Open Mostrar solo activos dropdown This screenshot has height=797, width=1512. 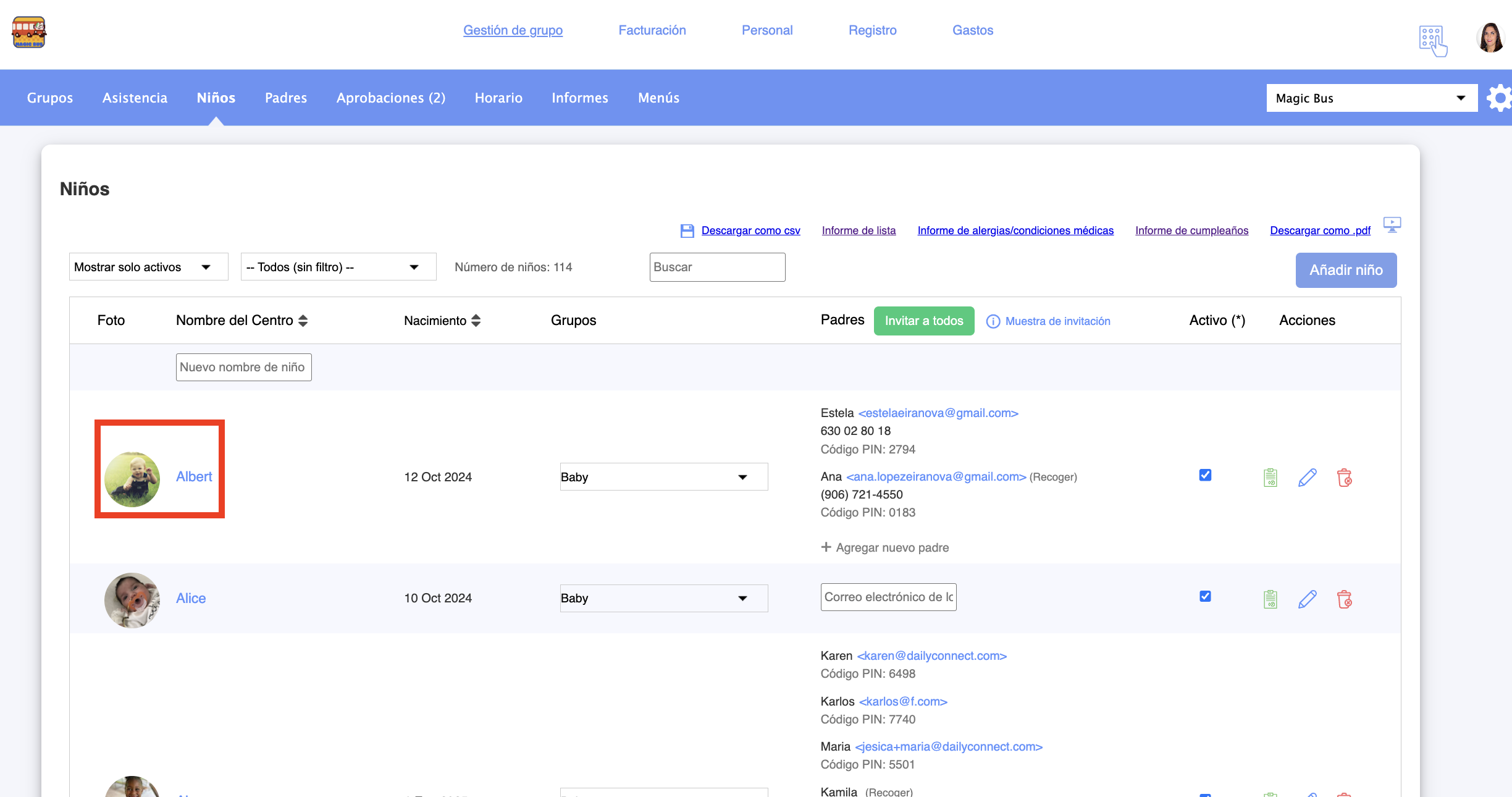coord(148,267)
